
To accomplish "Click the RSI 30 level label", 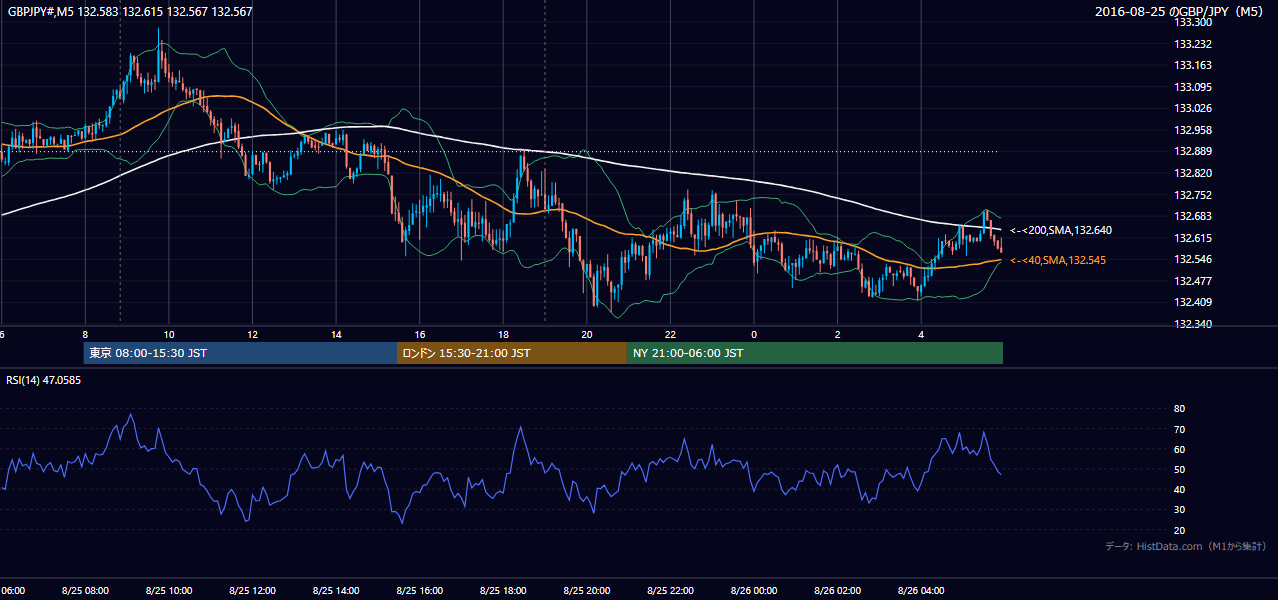I will (x=1179, y=510).
